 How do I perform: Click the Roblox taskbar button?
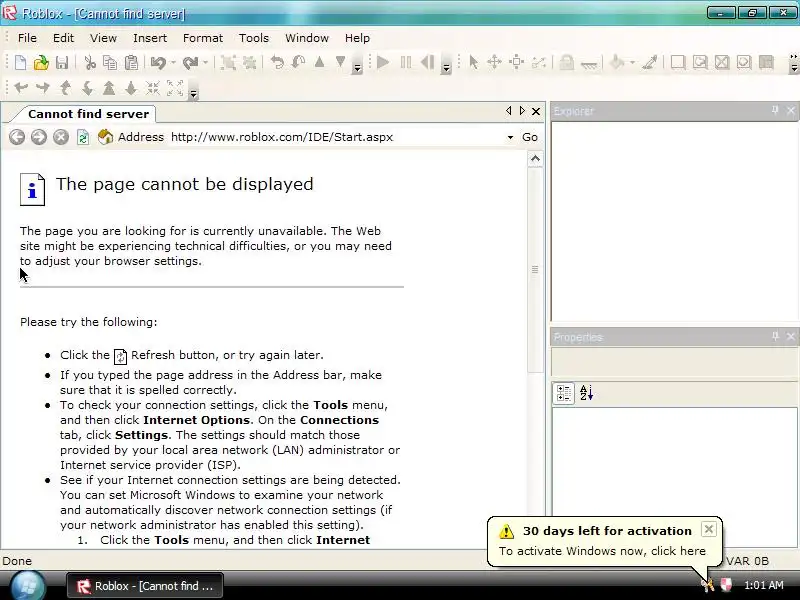point(145,586)
